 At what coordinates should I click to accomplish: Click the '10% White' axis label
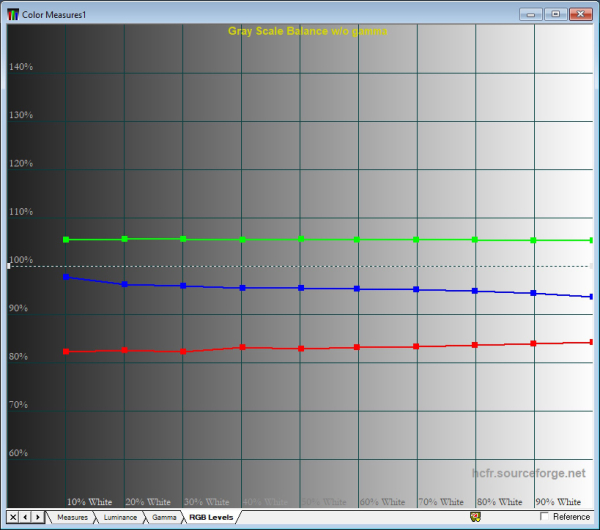pyautogui.click(x=90, y=502)
